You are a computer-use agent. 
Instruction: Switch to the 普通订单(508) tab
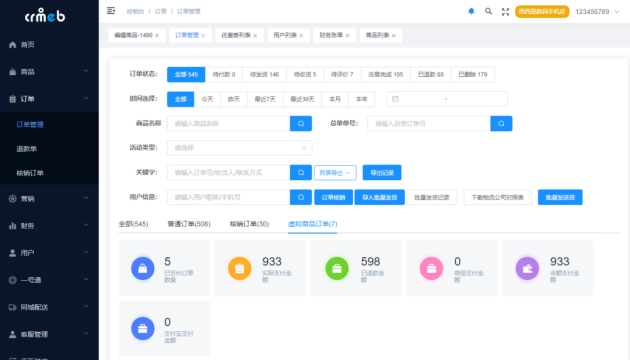[x=189, y=224]
